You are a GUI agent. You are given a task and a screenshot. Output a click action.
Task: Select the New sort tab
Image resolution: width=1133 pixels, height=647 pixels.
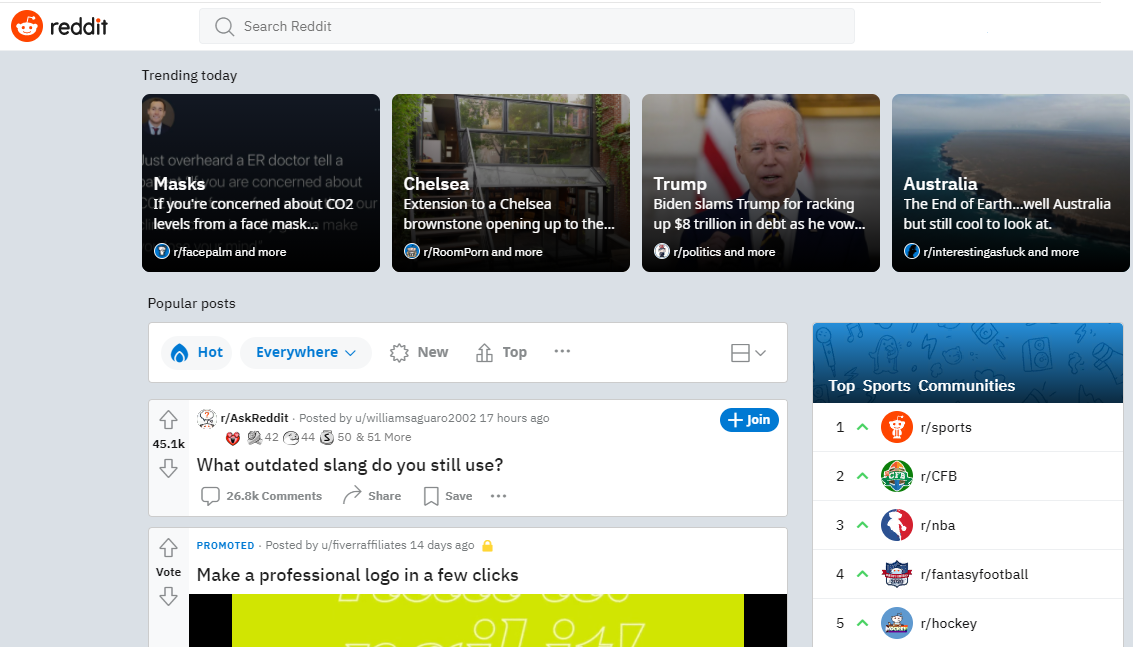419,352
